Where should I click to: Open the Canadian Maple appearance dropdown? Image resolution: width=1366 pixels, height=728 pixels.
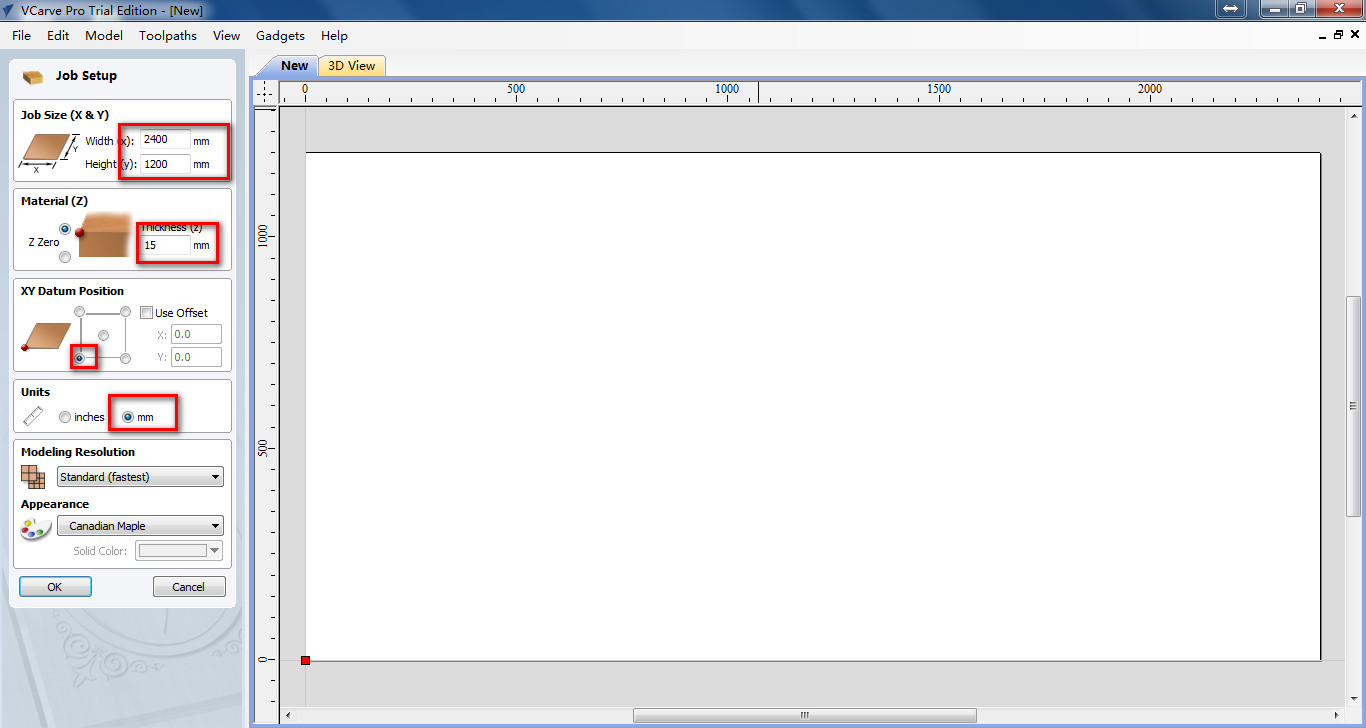(x=140, y=526)
